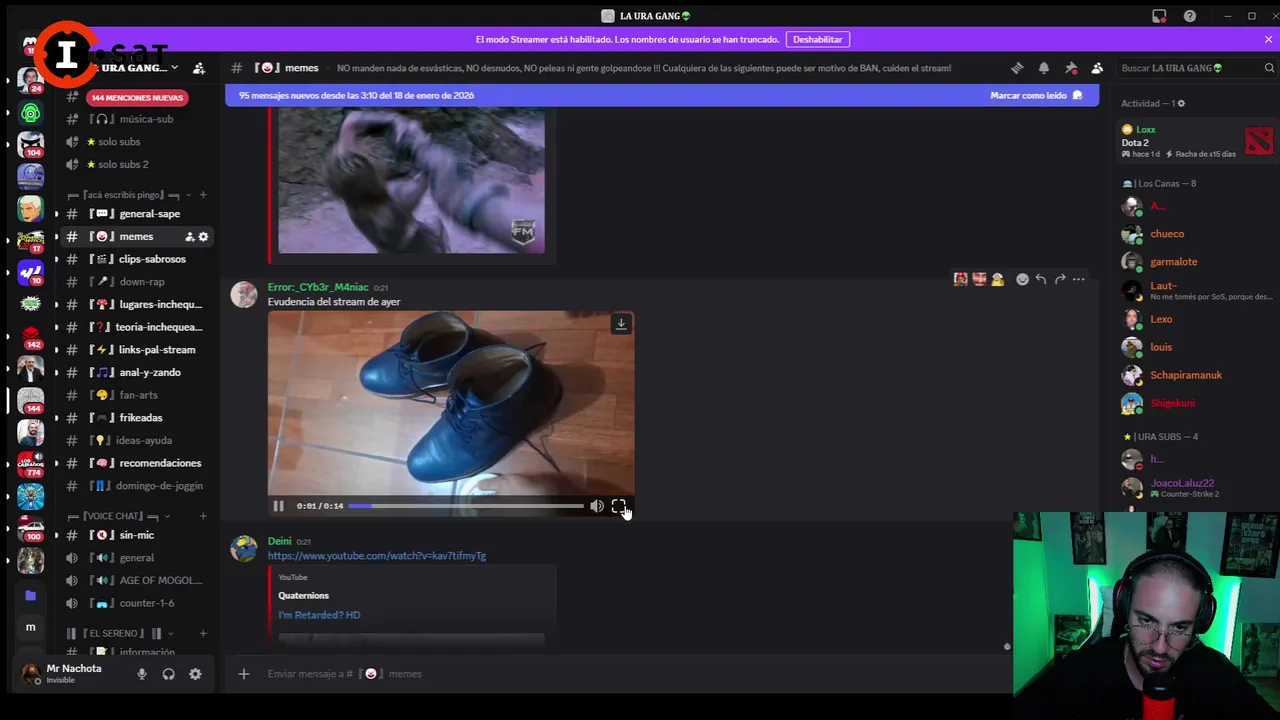Join the AGE OF MOGOL voice channel

[136, 580]
